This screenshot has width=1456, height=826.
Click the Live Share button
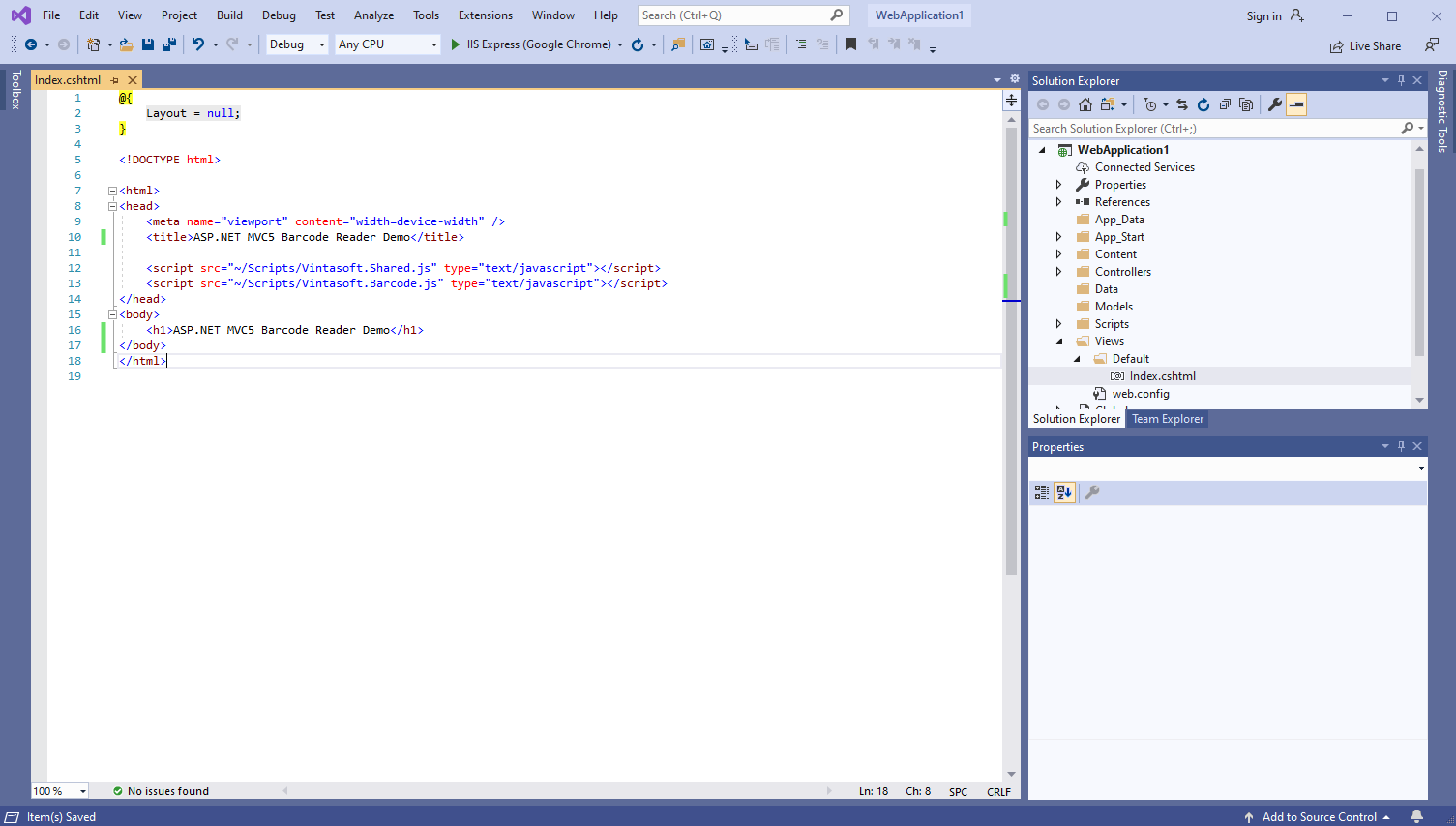coord(1365,46)
